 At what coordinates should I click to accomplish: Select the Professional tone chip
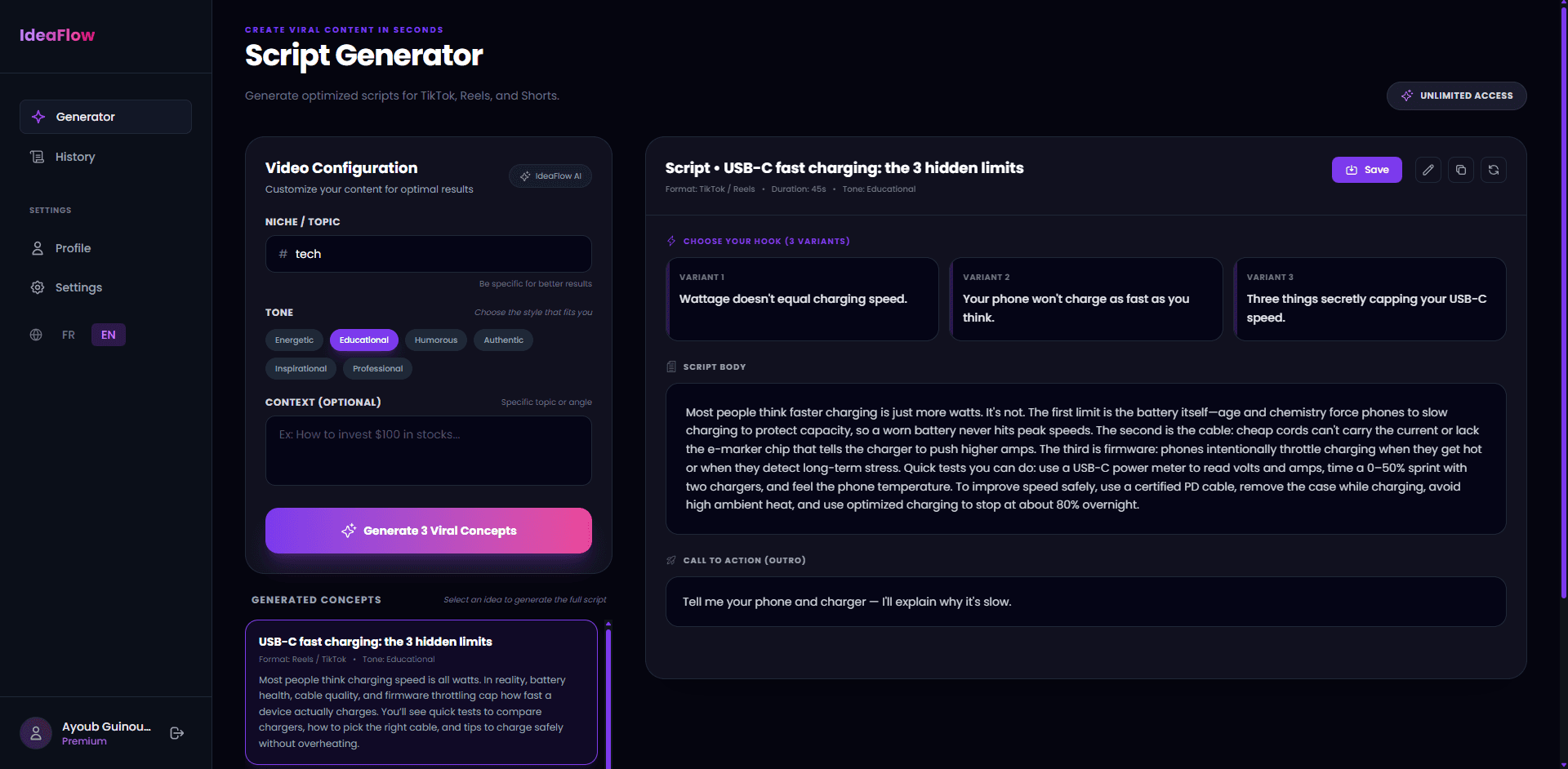pos(376,368)
